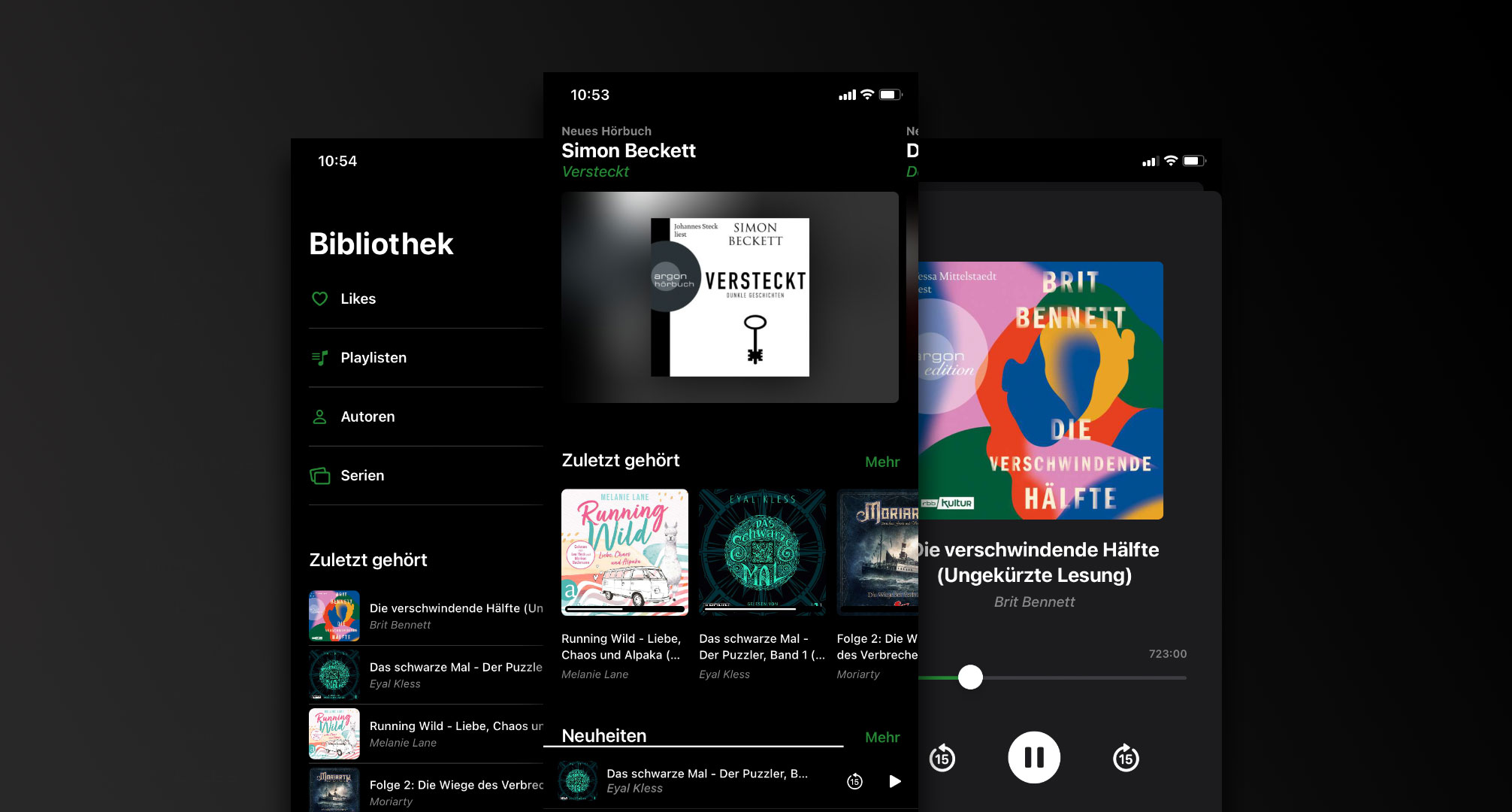The image size is (1512, 812).
Task: Select the Serien menu label
Action: tap(362, 475)
